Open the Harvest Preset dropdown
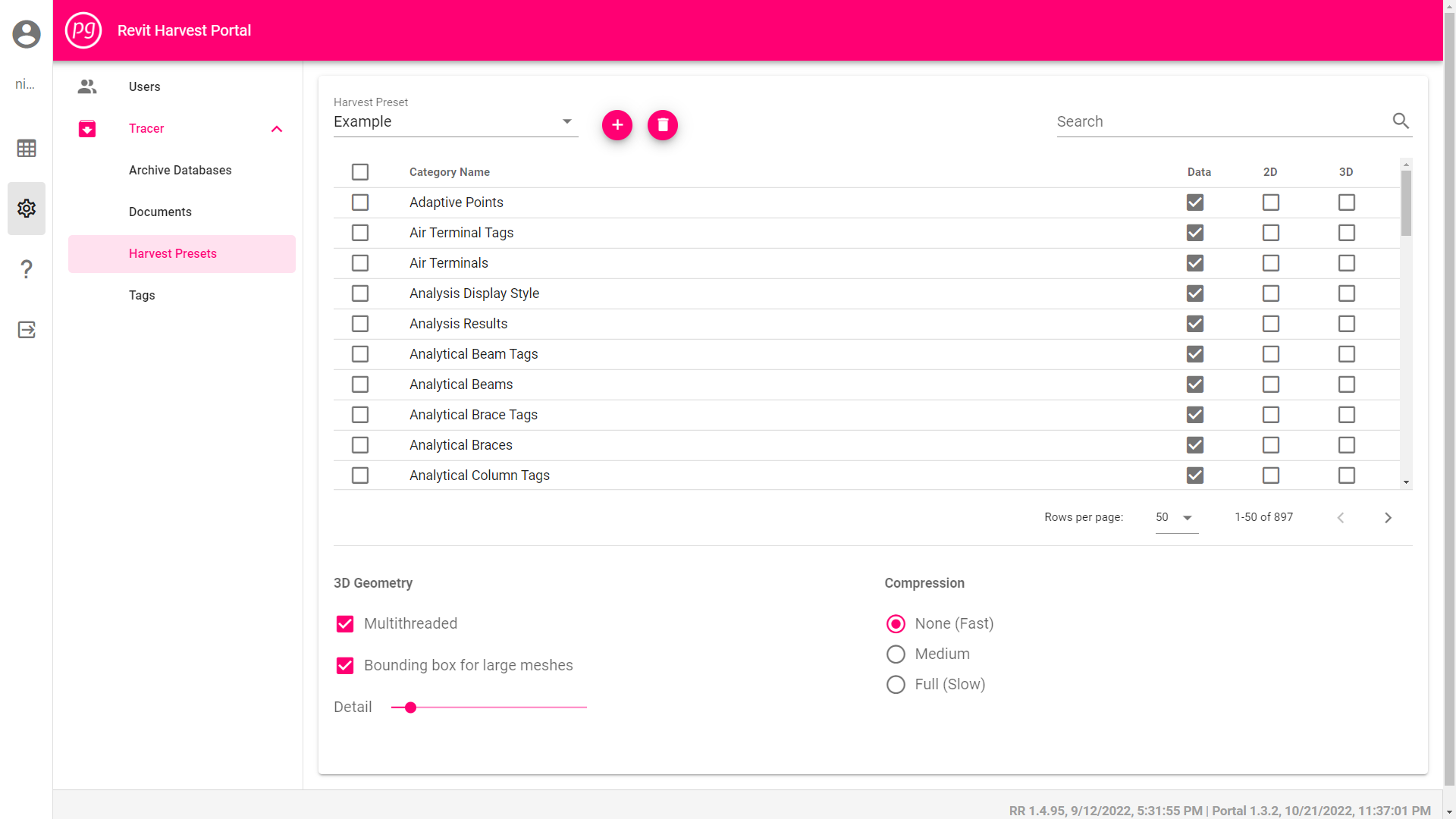The height and width of the screenshot is (819, 1456). click(x=566, y=121)
